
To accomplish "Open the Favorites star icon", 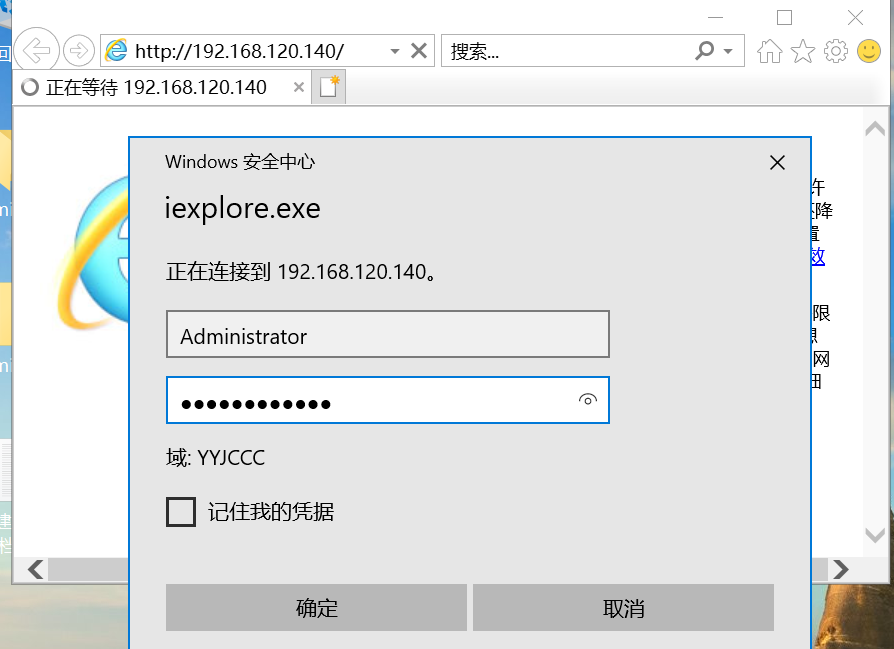I will pyautogui.click(x=802, y=51).
